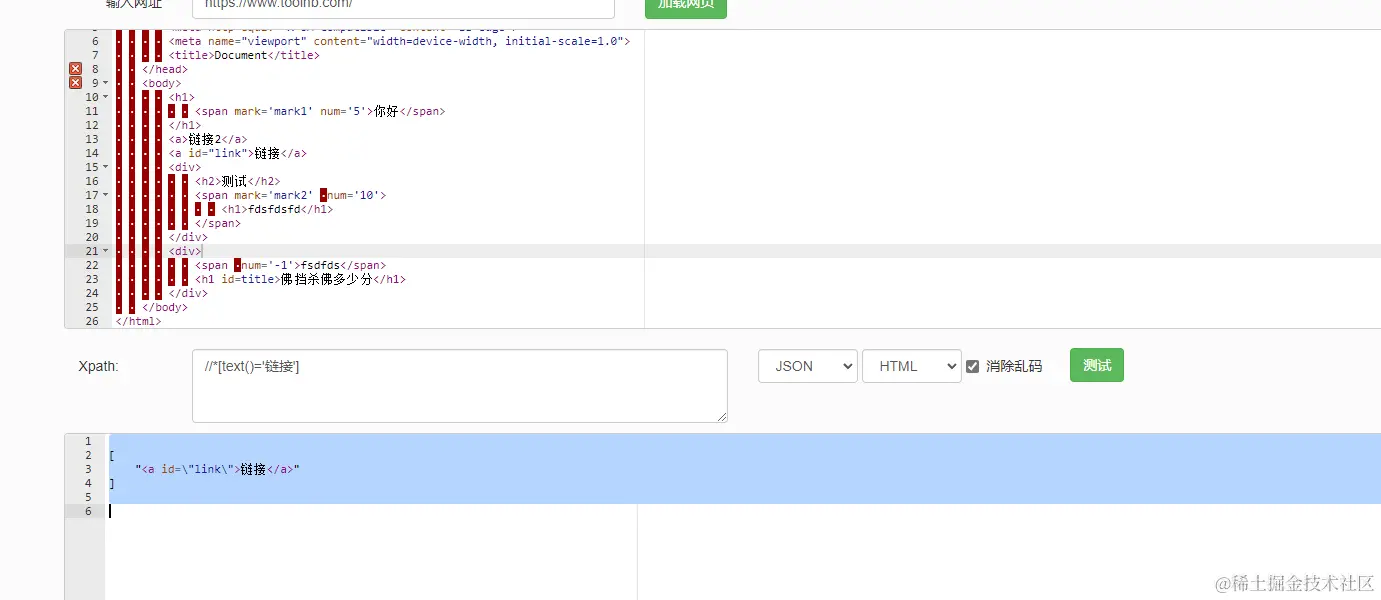Click line number 21 in source gutter

92,251
